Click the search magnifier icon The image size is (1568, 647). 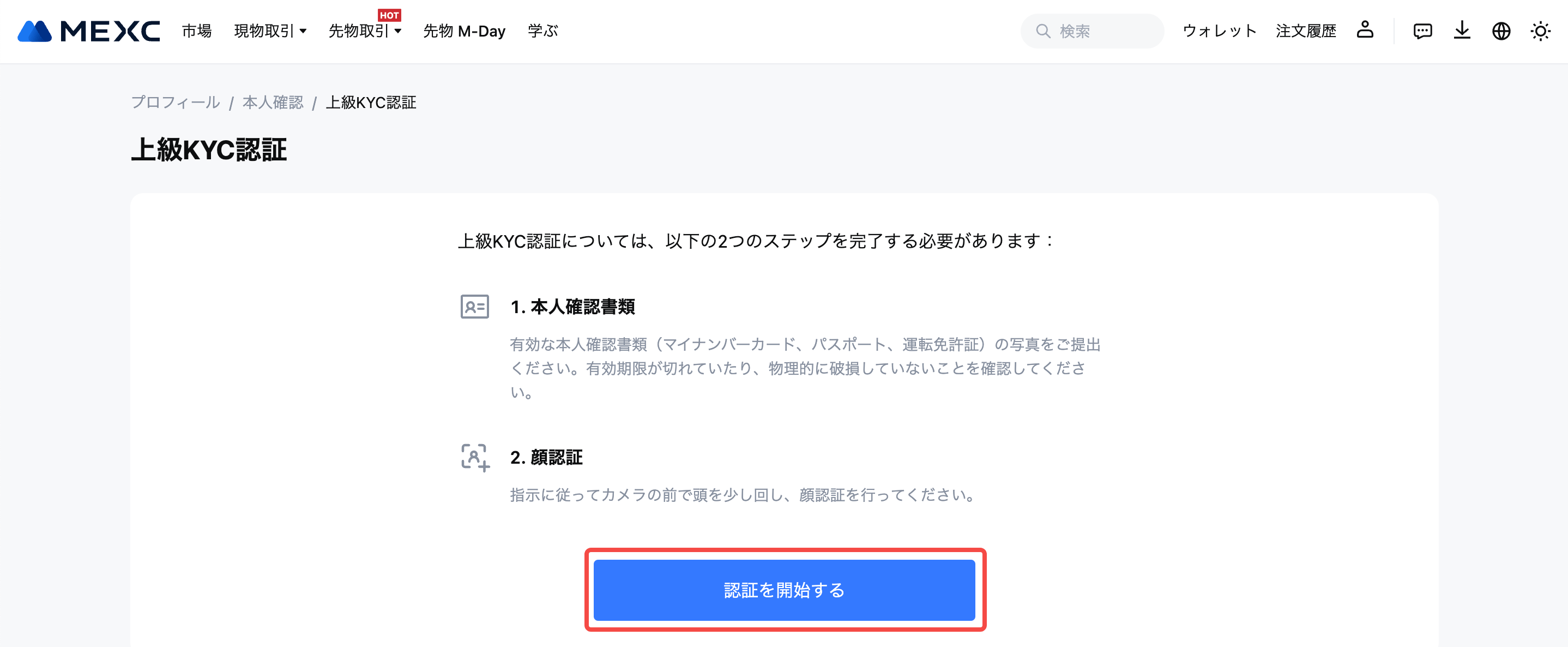click(1042, 31)
